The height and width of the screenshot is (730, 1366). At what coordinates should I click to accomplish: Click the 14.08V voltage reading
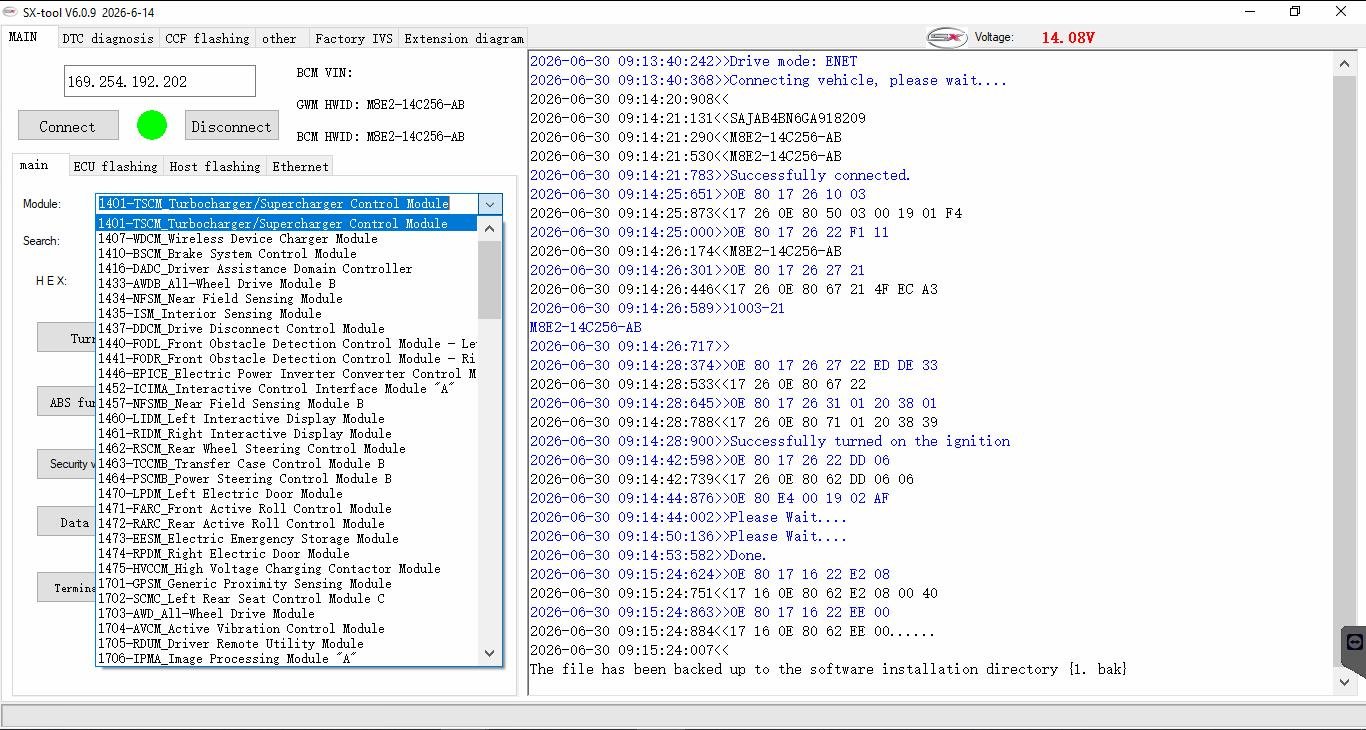1068,38
